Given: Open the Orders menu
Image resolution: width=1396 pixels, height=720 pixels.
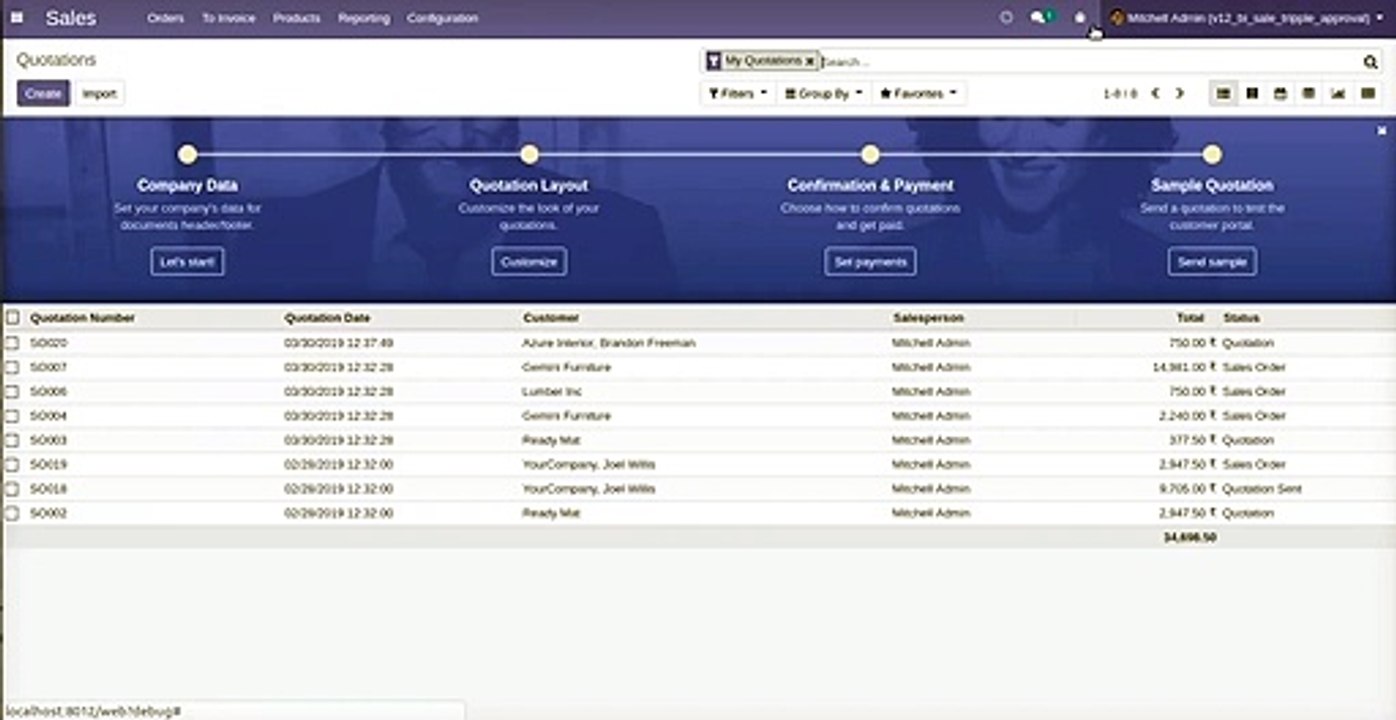Looking at the screenshot, I should [165, 18].
